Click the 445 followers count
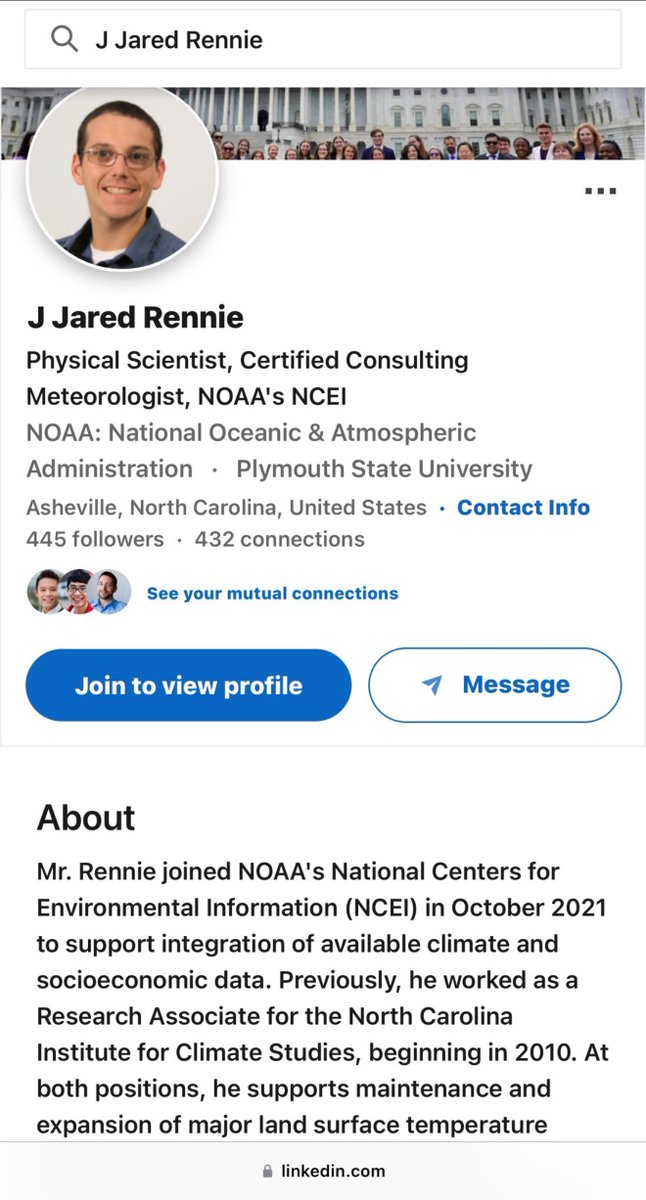 click(x=95, y=539)
